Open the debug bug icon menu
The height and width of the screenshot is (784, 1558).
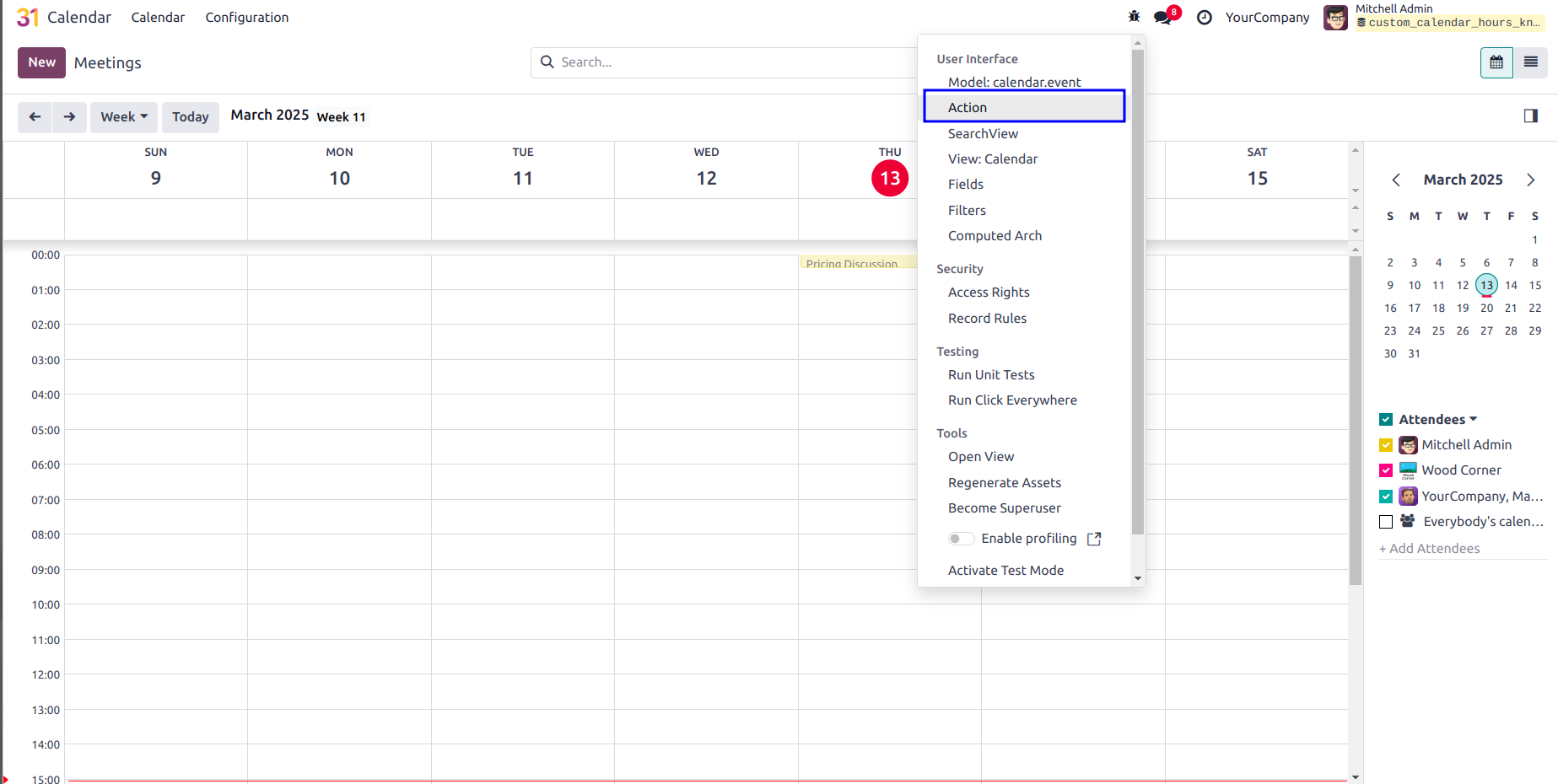coord(1134,17)
